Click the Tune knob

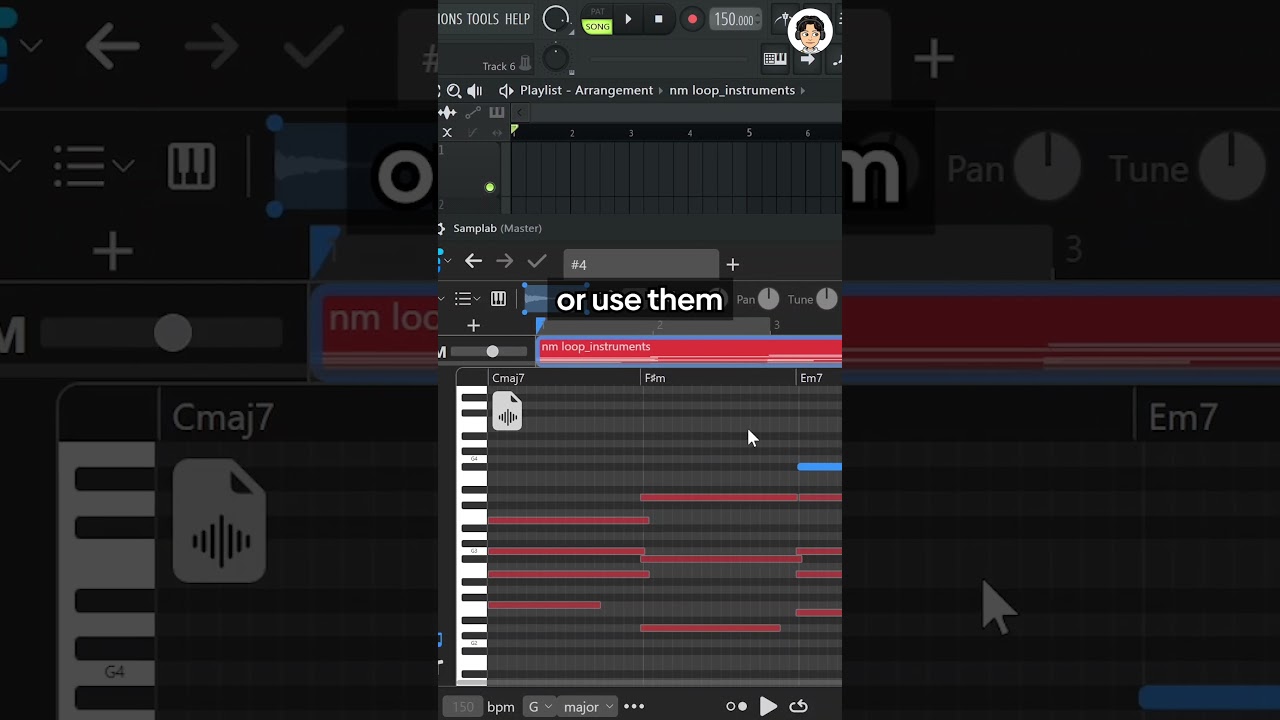click(x=827, y=298)
